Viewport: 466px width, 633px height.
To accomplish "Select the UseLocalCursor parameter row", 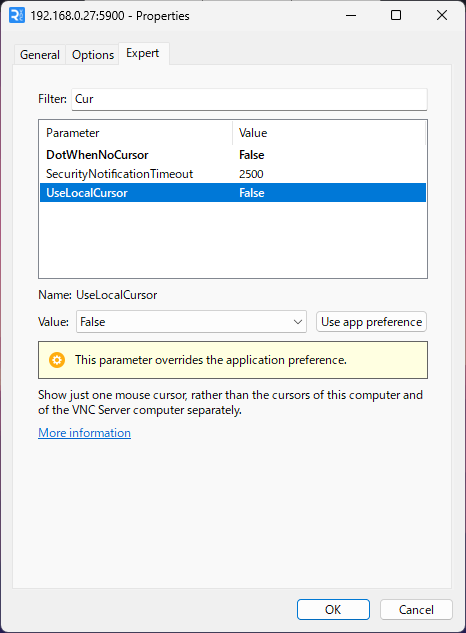I will coord(233,193).
